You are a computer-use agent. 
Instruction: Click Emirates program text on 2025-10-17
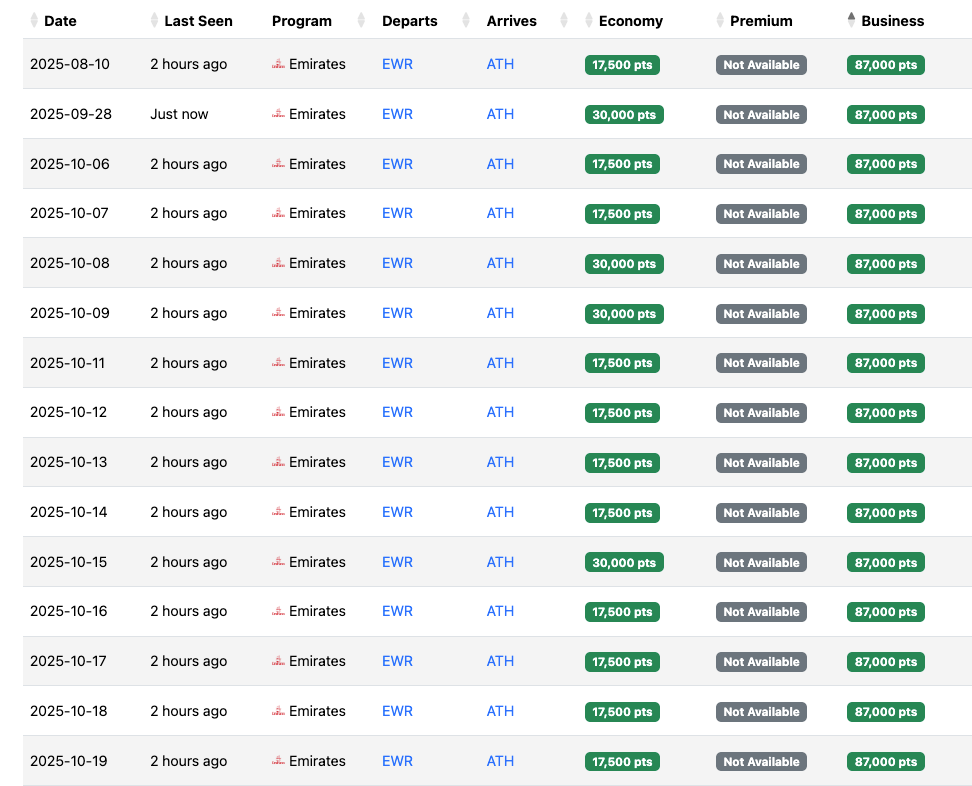coord(317,661)
